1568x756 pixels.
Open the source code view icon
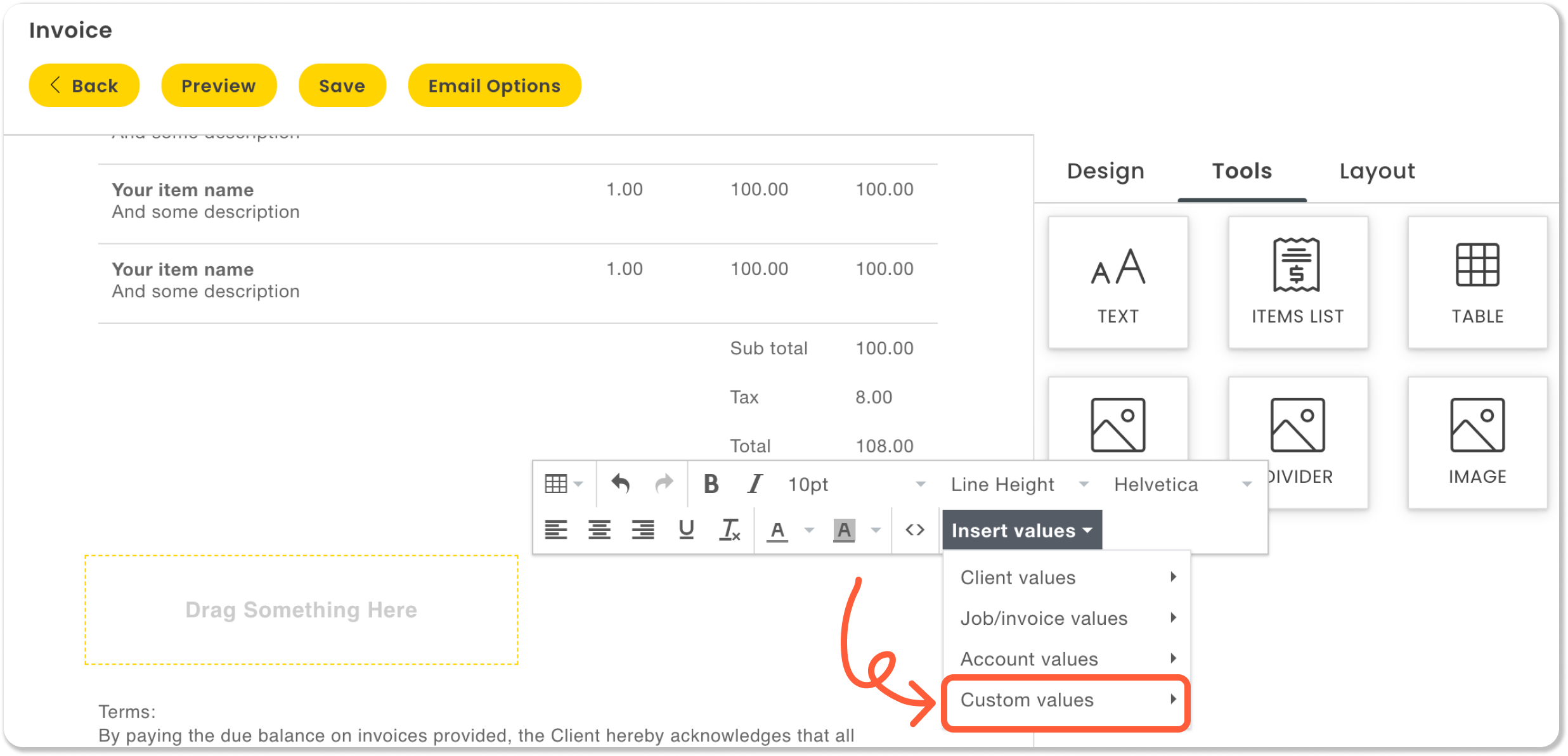[x=914, y=530]
